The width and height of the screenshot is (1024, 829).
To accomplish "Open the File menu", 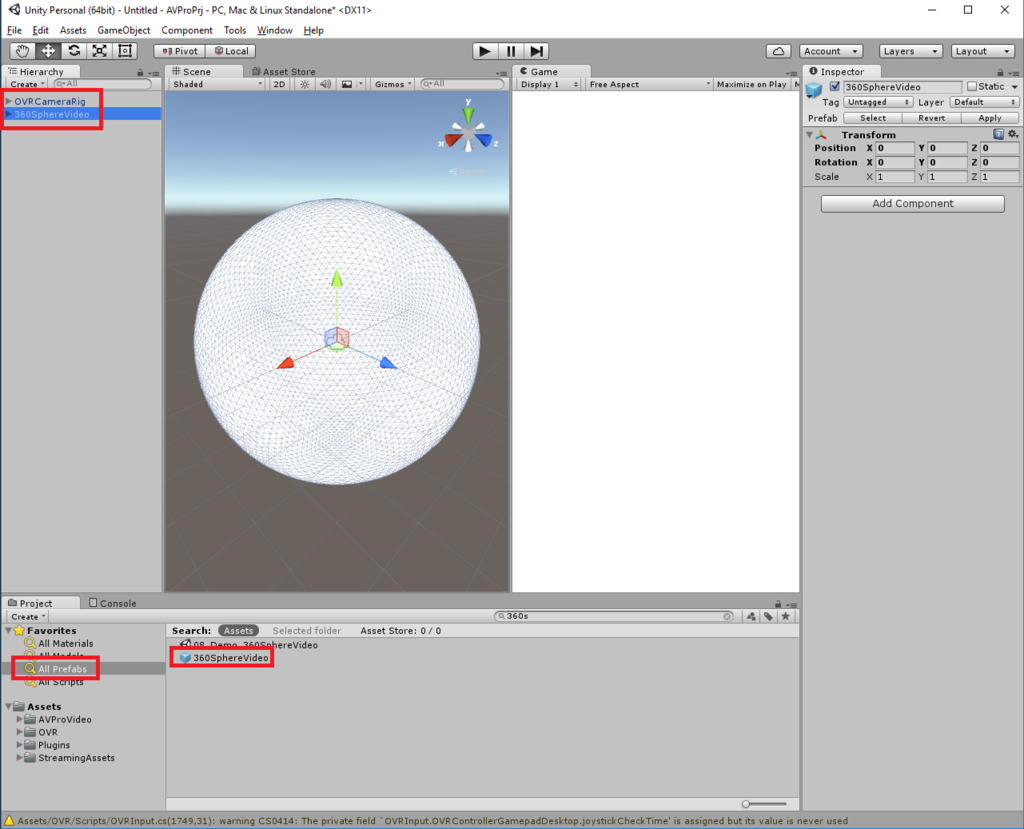I will [14, 30].
